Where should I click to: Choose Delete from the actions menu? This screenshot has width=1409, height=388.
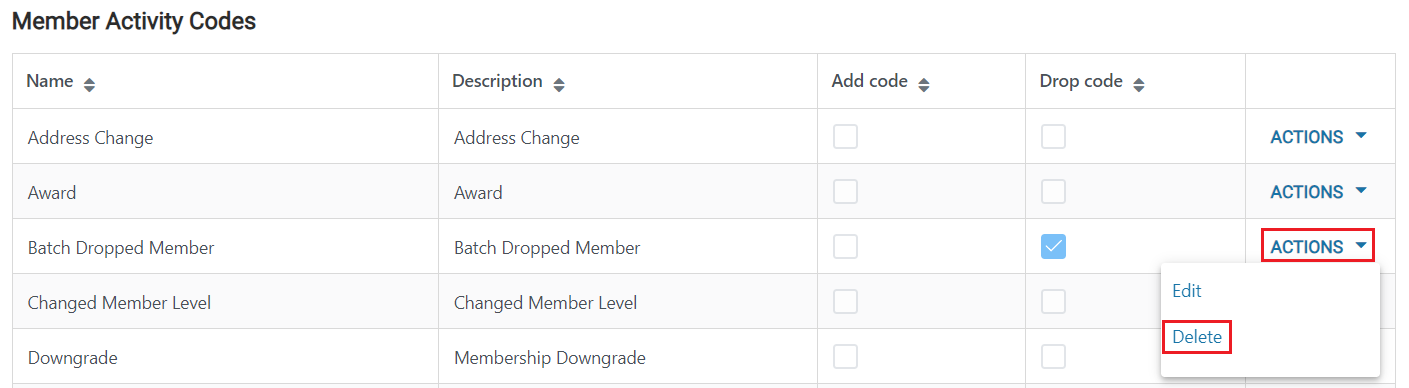click(x=1197, y=337)
